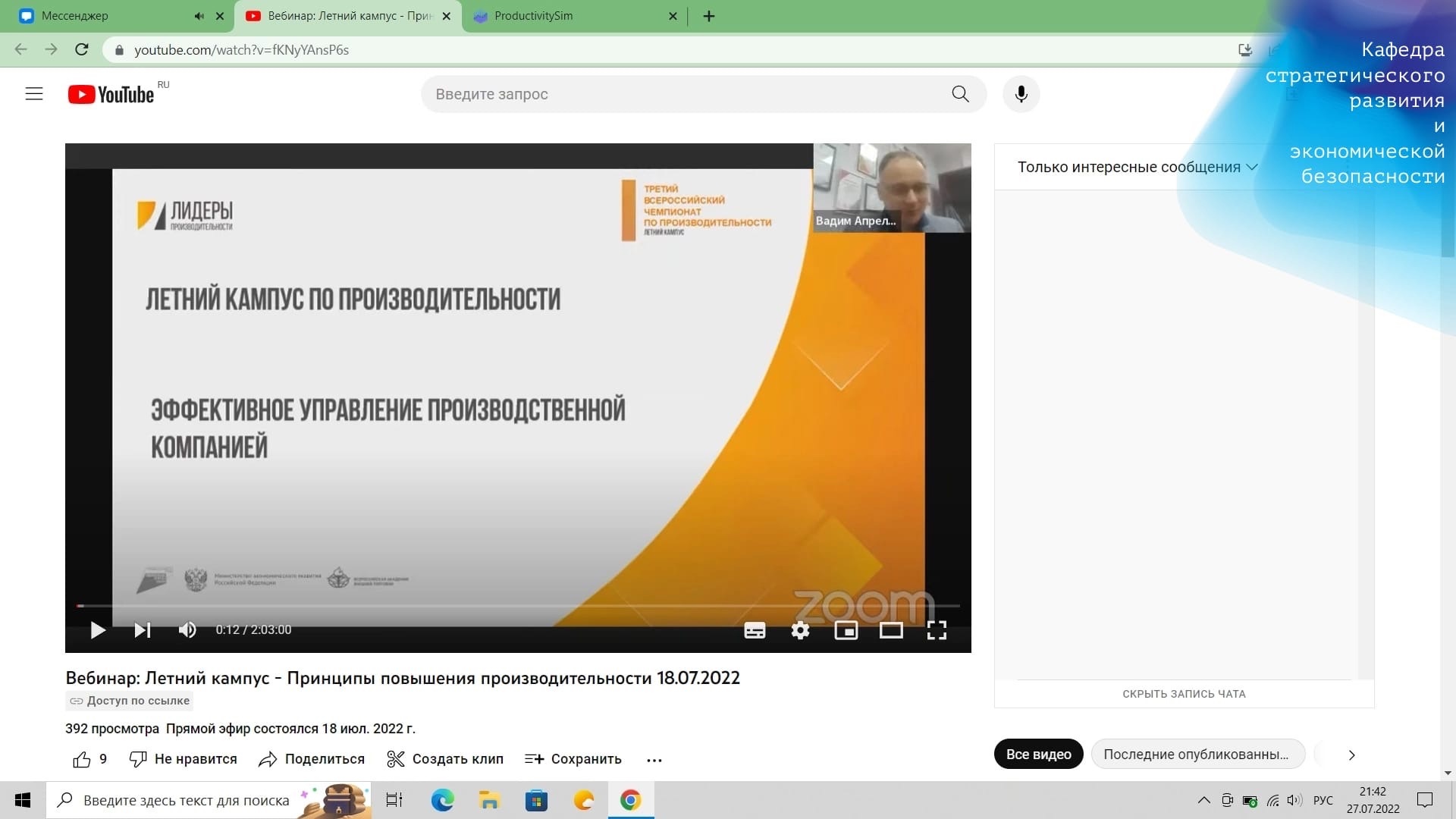Open Microsoft Edge from taskbar
1456x819 pixels.
pyautogui.click(x=442, y=800)
